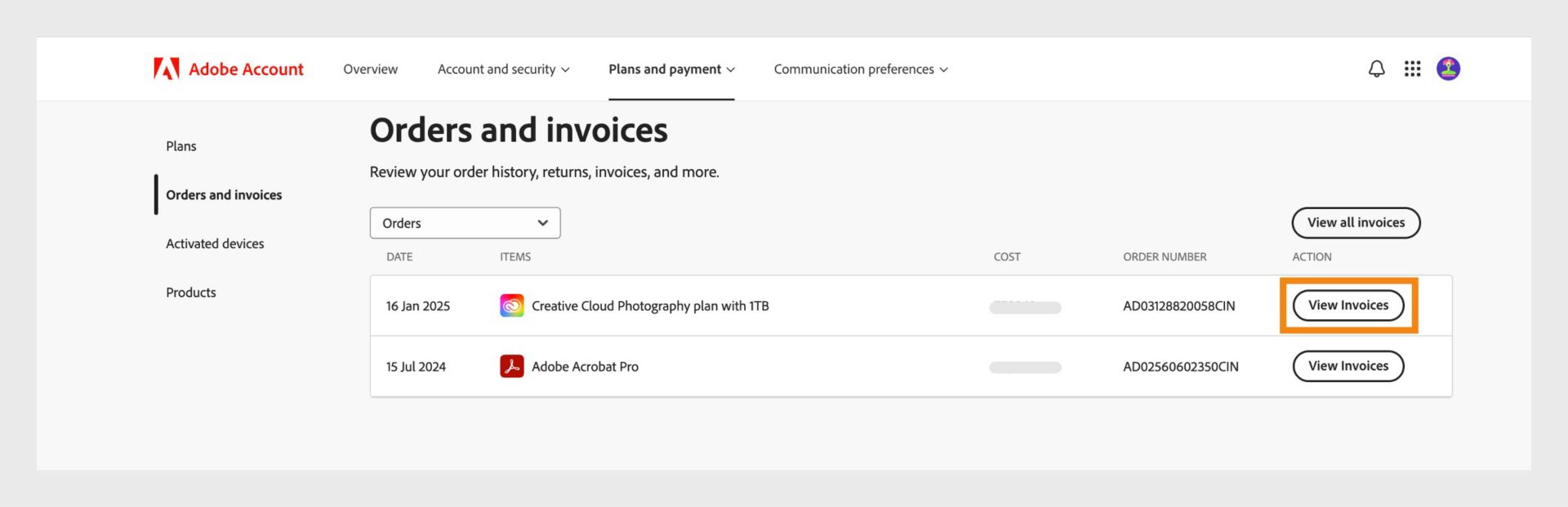The image size is (1568, 507).
Task: Expand Communication preferences menu
Action: click(x=861, y=69)
